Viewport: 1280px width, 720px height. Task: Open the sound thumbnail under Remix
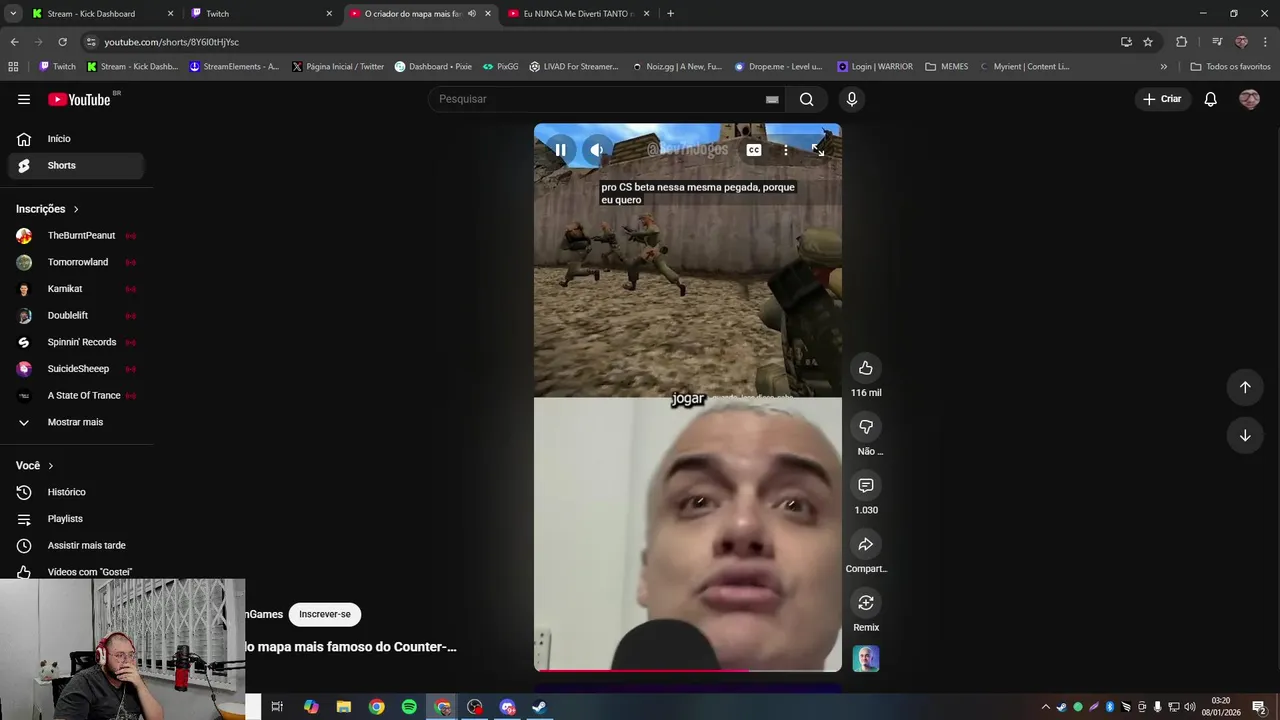click(x=866, y=659)
